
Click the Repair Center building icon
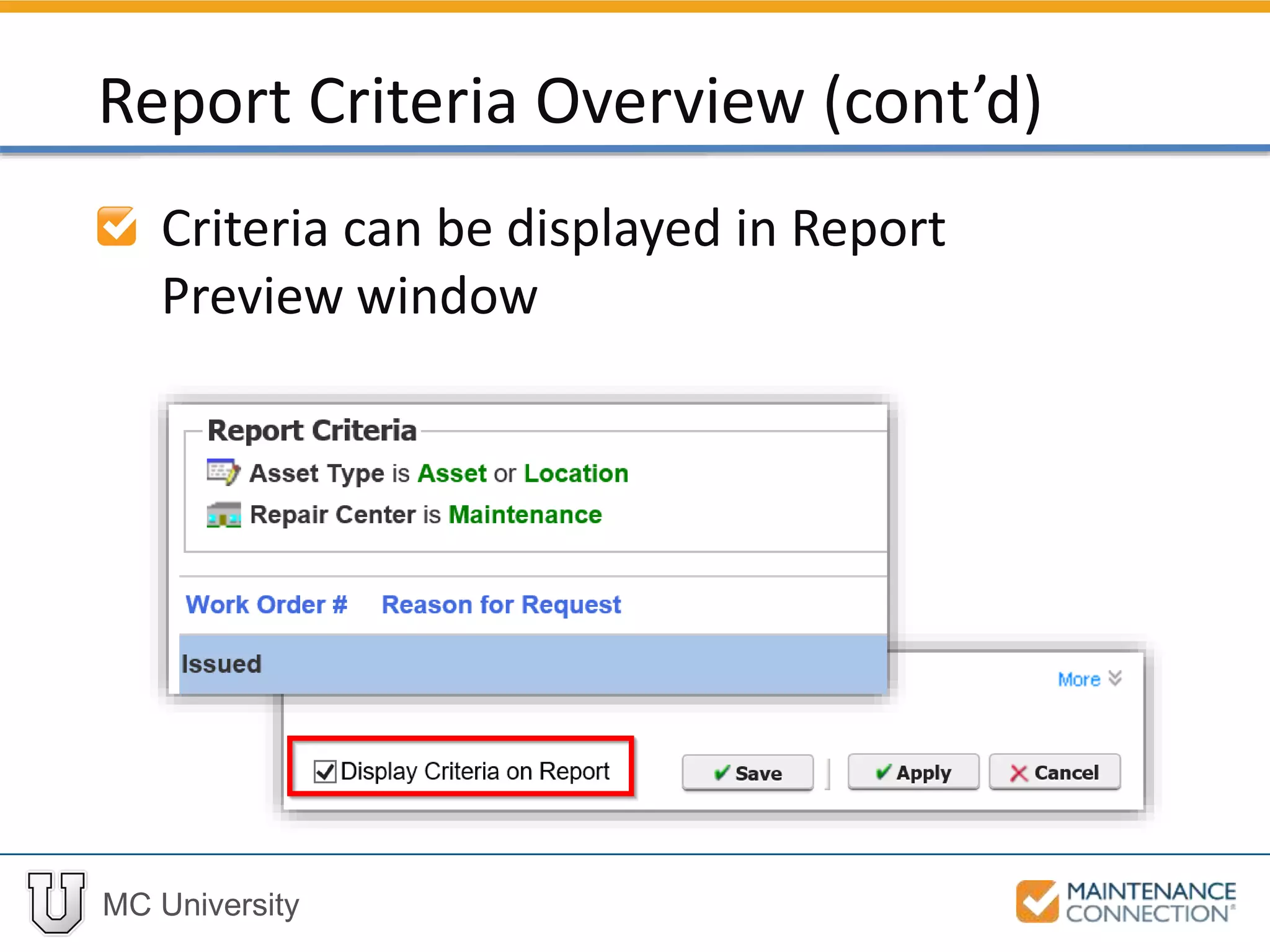point(224,514)
